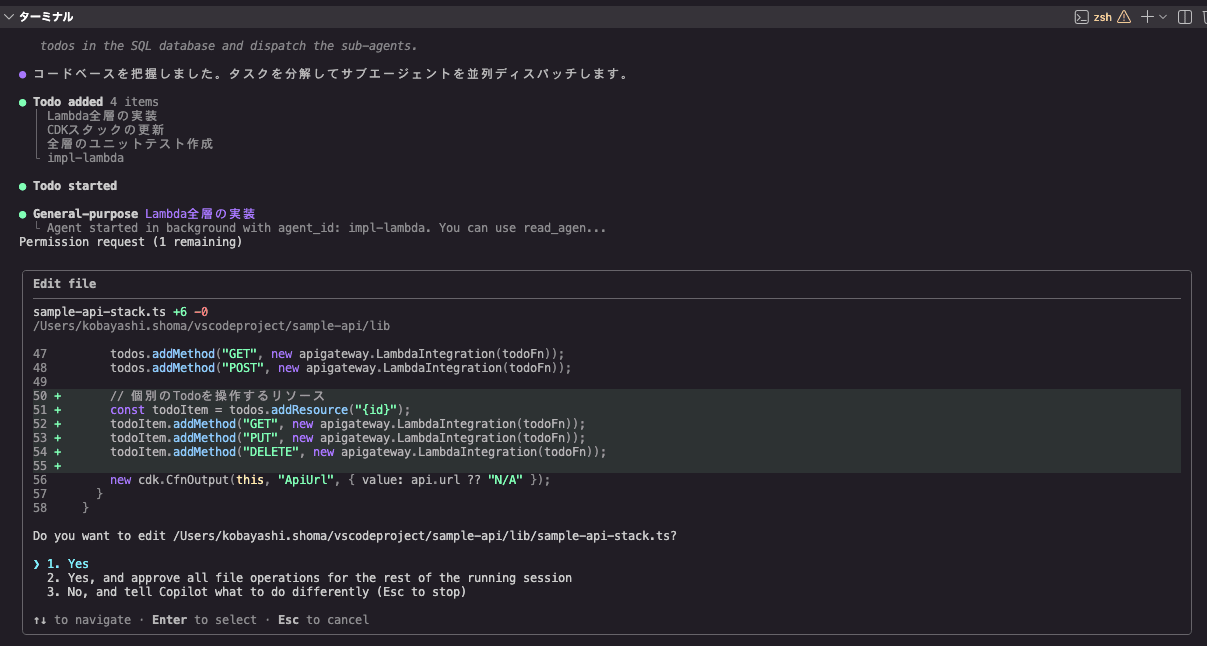Click the trash icon to kill the terminal
1207x646 pixels.
[1203, 17]
